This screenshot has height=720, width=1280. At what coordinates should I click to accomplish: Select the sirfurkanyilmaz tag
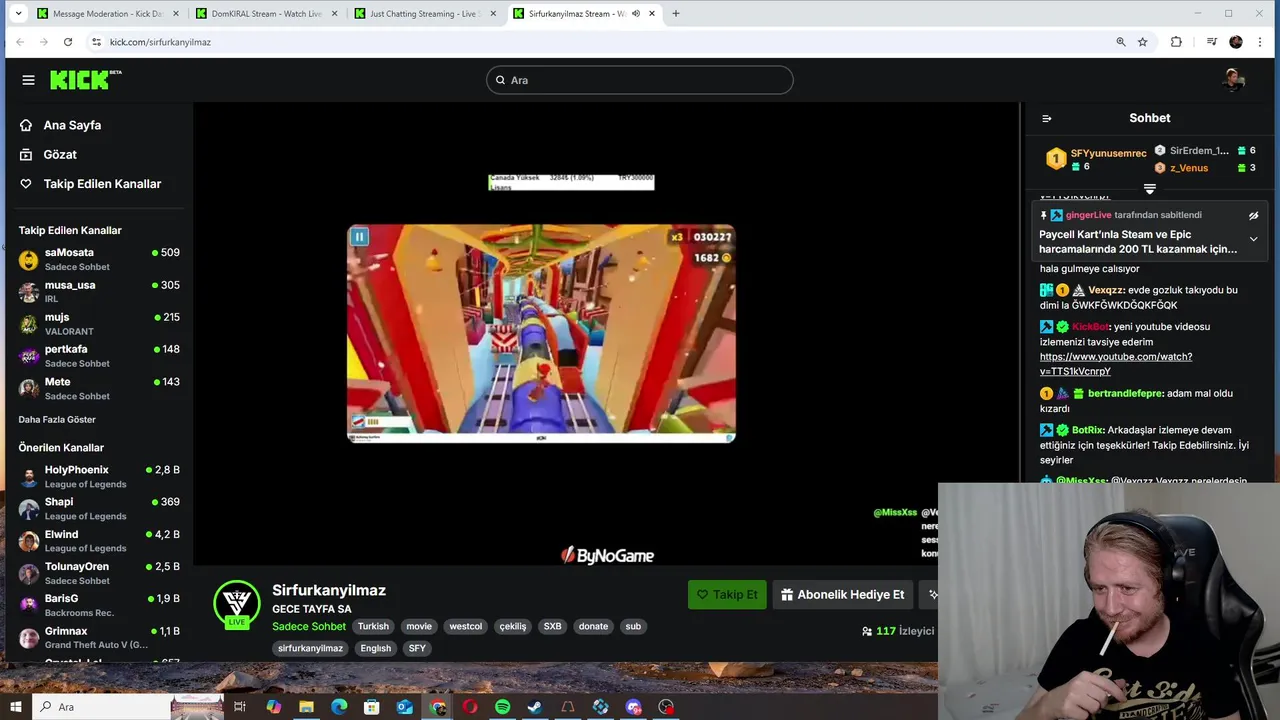310,648
